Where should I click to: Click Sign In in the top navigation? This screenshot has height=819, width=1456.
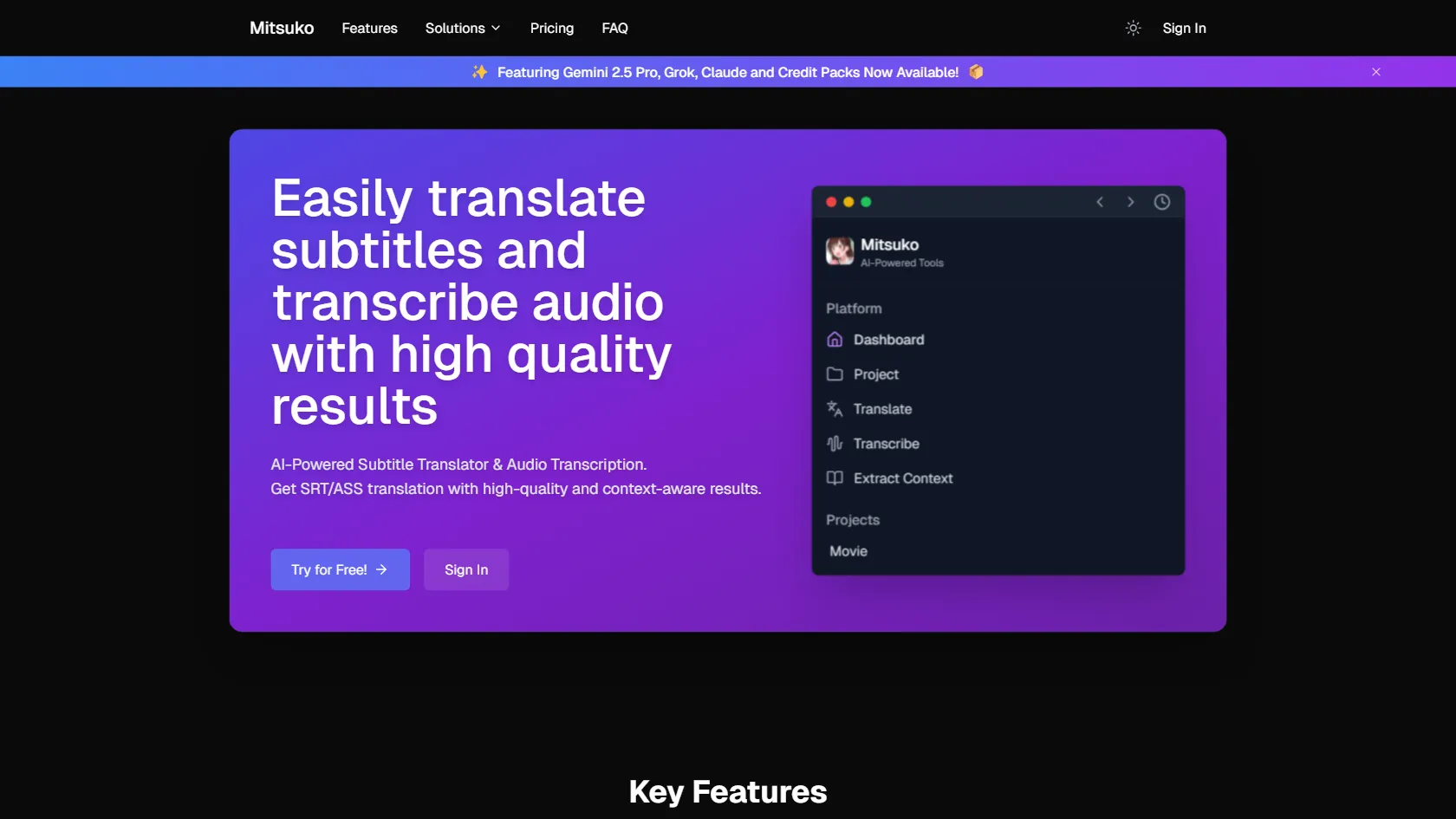[1185, 29]
